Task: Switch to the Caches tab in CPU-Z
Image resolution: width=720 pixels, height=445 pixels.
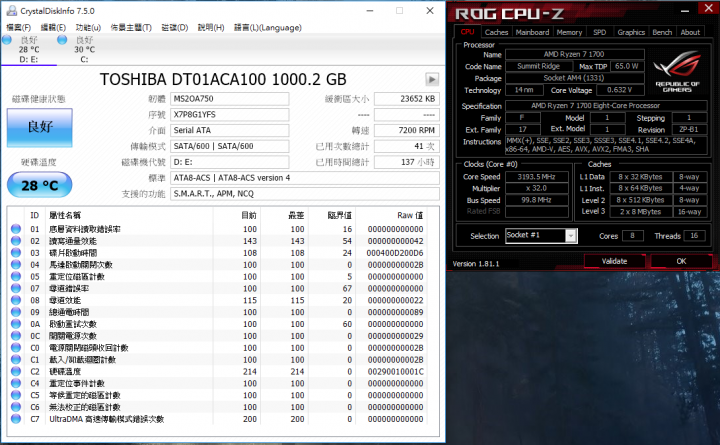Action: [x=496, y=32]
